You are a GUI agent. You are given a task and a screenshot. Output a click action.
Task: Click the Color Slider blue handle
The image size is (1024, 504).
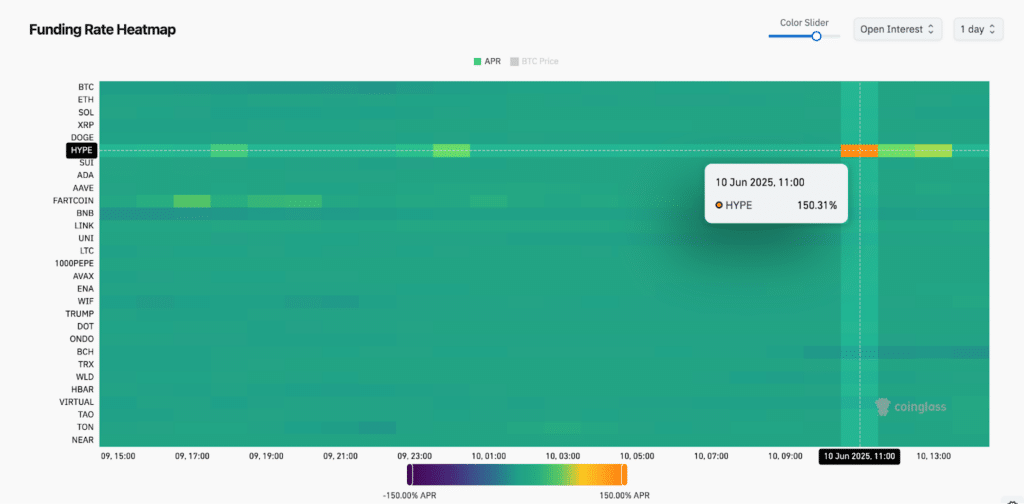coord(816,37)
